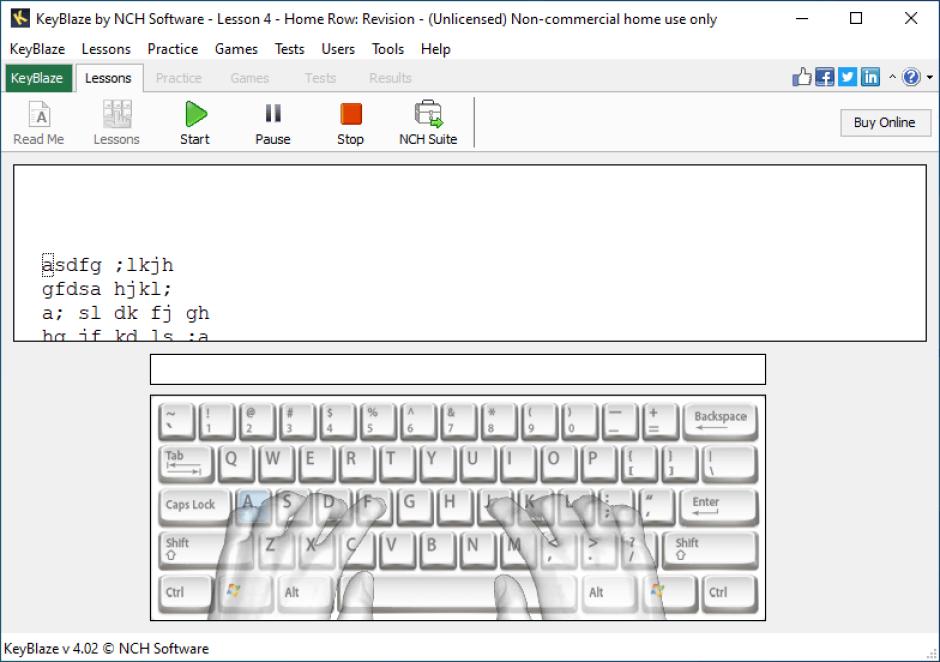Viewport: 940px width, 662px height.
Task: Click the P key on virtual keyboard
Action: [x=598, y=464]
